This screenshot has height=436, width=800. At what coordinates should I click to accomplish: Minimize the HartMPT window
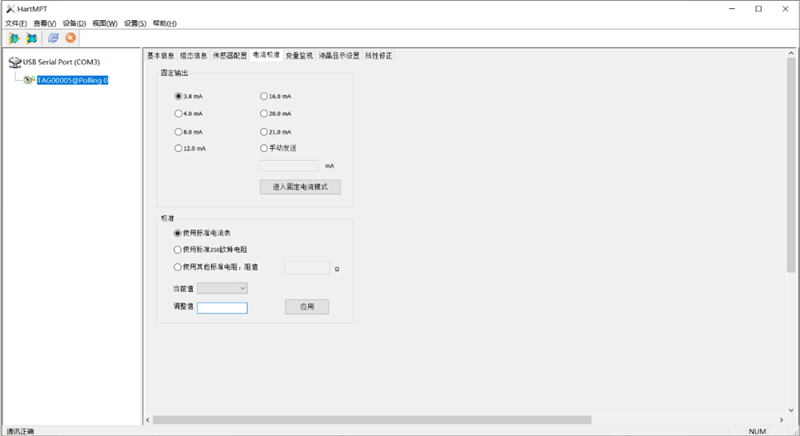pos(732,9)
